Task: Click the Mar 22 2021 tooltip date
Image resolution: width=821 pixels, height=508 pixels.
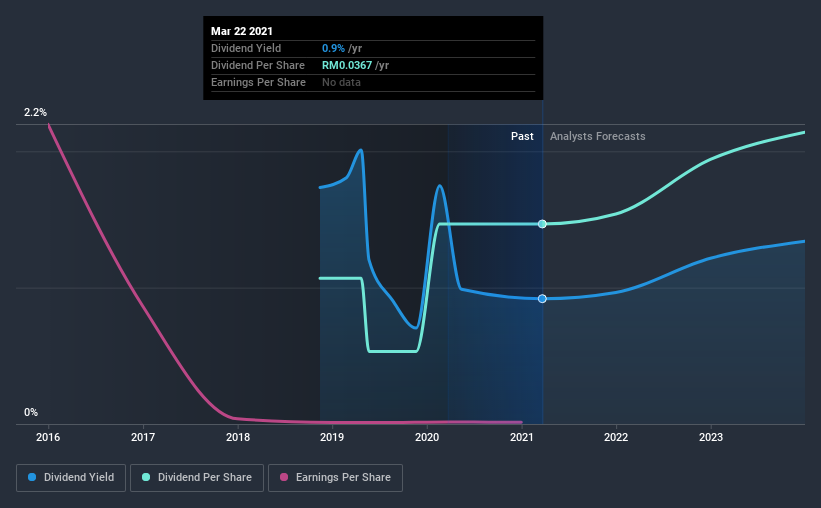Action: (x=242, y=31)
